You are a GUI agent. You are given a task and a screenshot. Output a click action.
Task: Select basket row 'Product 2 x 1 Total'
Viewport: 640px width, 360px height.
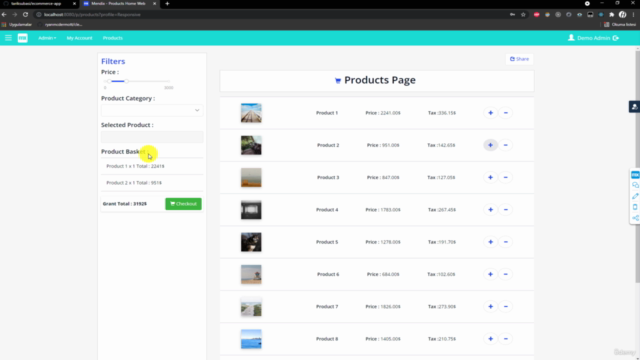(152, 183)
